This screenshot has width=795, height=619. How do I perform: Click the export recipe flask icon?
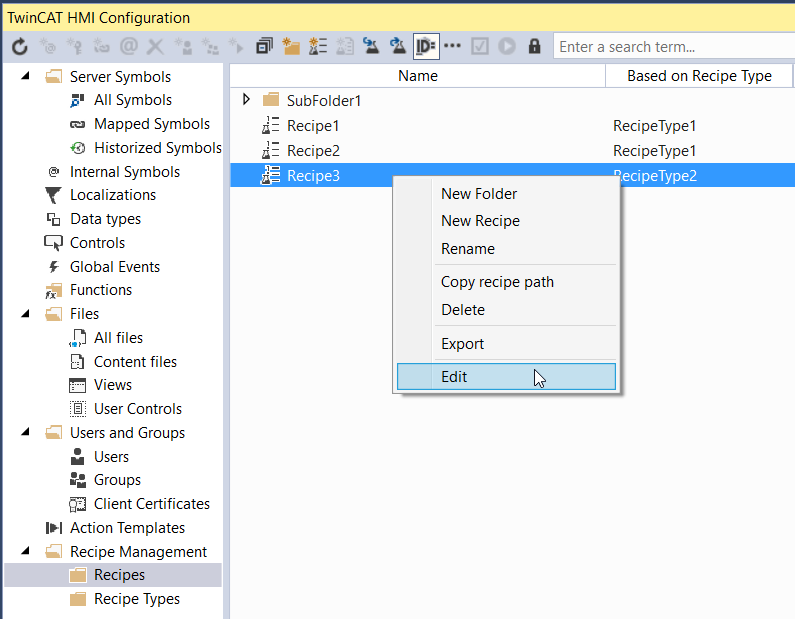pyautogui.click(x=398, y=47)
